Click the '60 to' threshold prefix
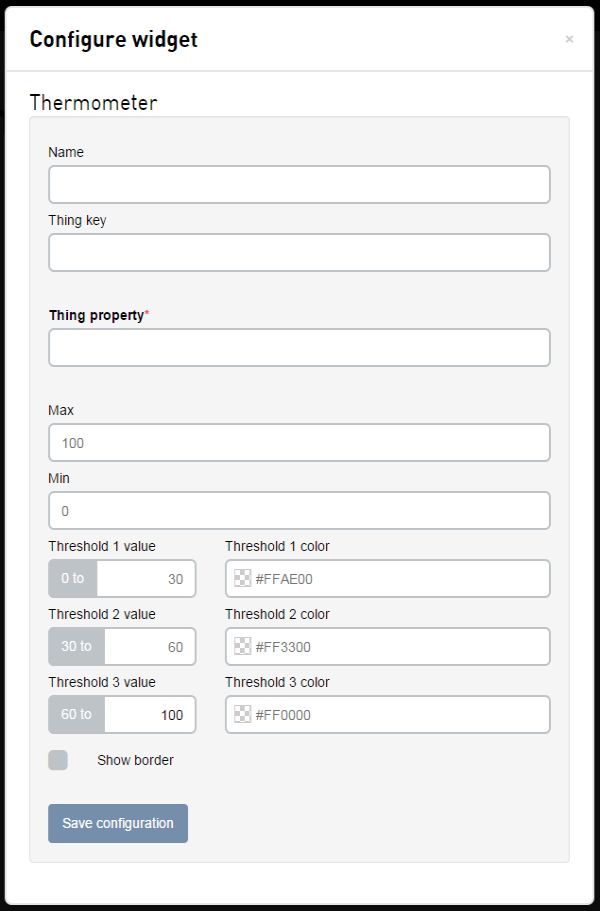Viewport: 600px width, 911px height. click(x=76, y=715)
